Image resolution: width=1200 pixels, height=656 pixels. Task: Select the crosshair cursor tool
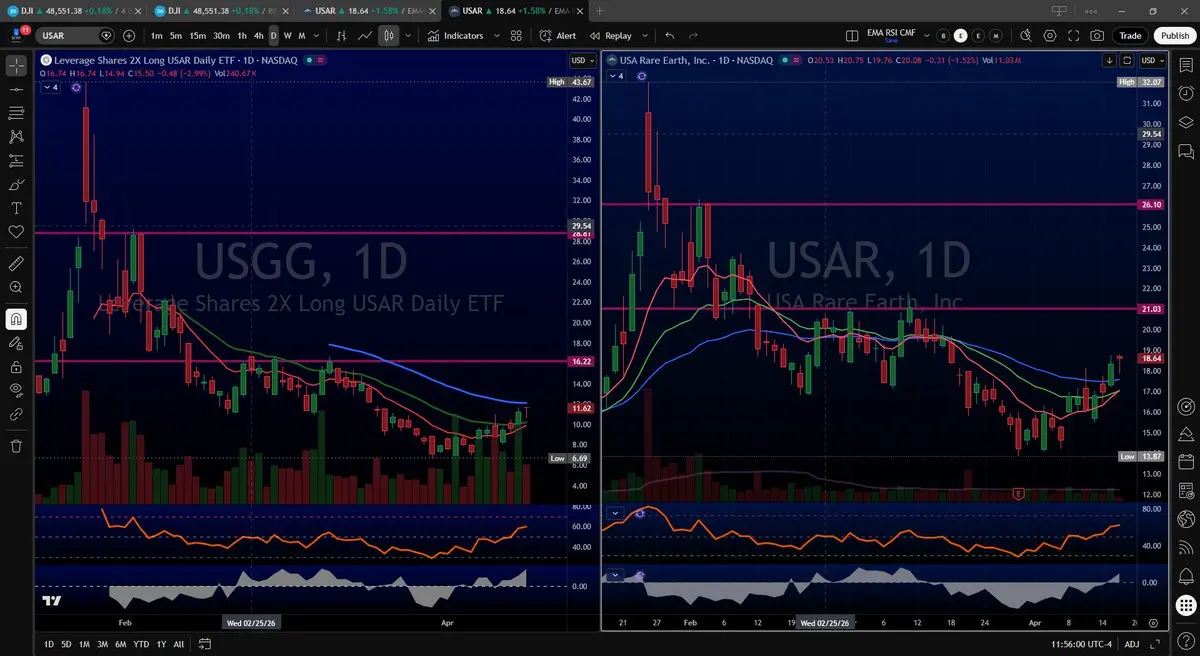16,66
